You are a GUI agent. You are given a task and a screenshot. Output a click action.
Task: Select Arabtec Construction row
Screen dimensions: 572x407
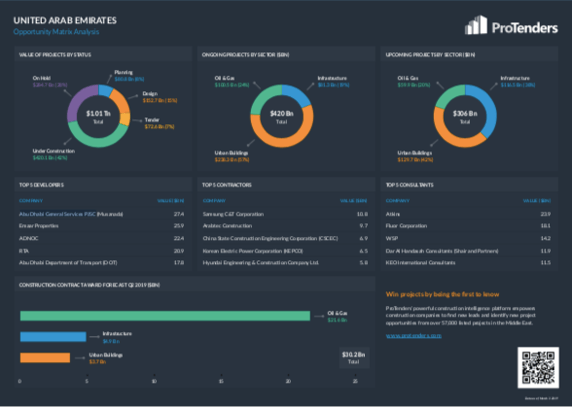[285, 226]
